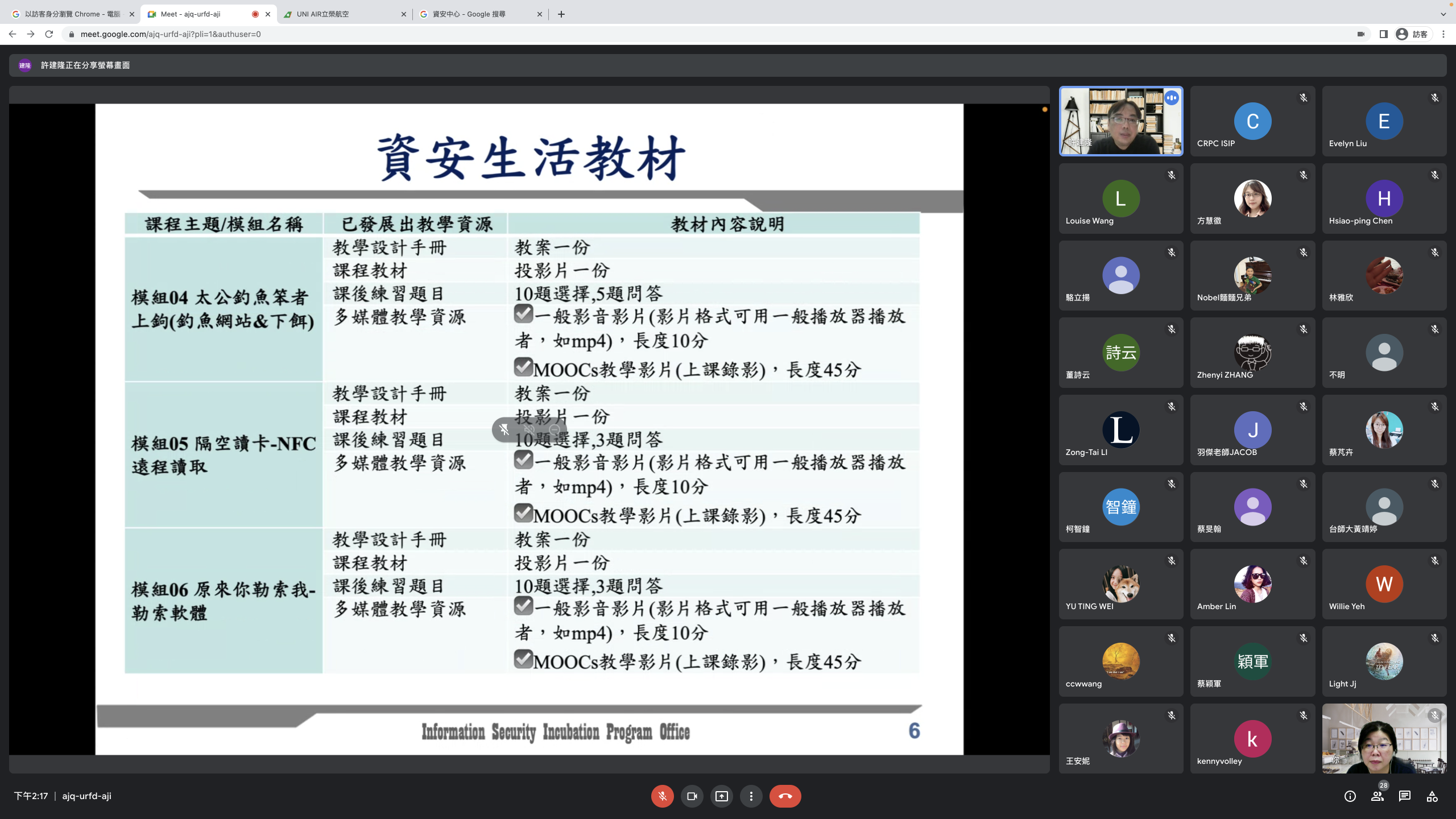Reload the Meet page
Screen dimensions: 1456x819
49,34
